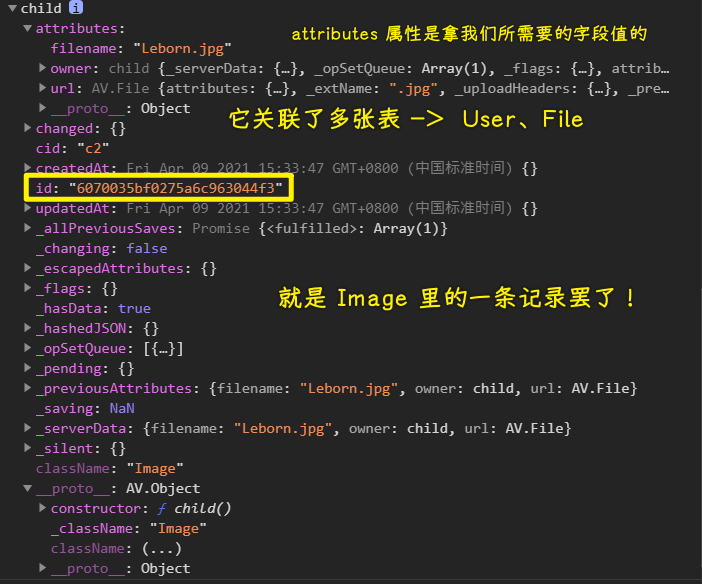The width and height of the screenshot is (702, 584).
Task: Expand the __proto__ under attributes
Action: pos(43,107)
